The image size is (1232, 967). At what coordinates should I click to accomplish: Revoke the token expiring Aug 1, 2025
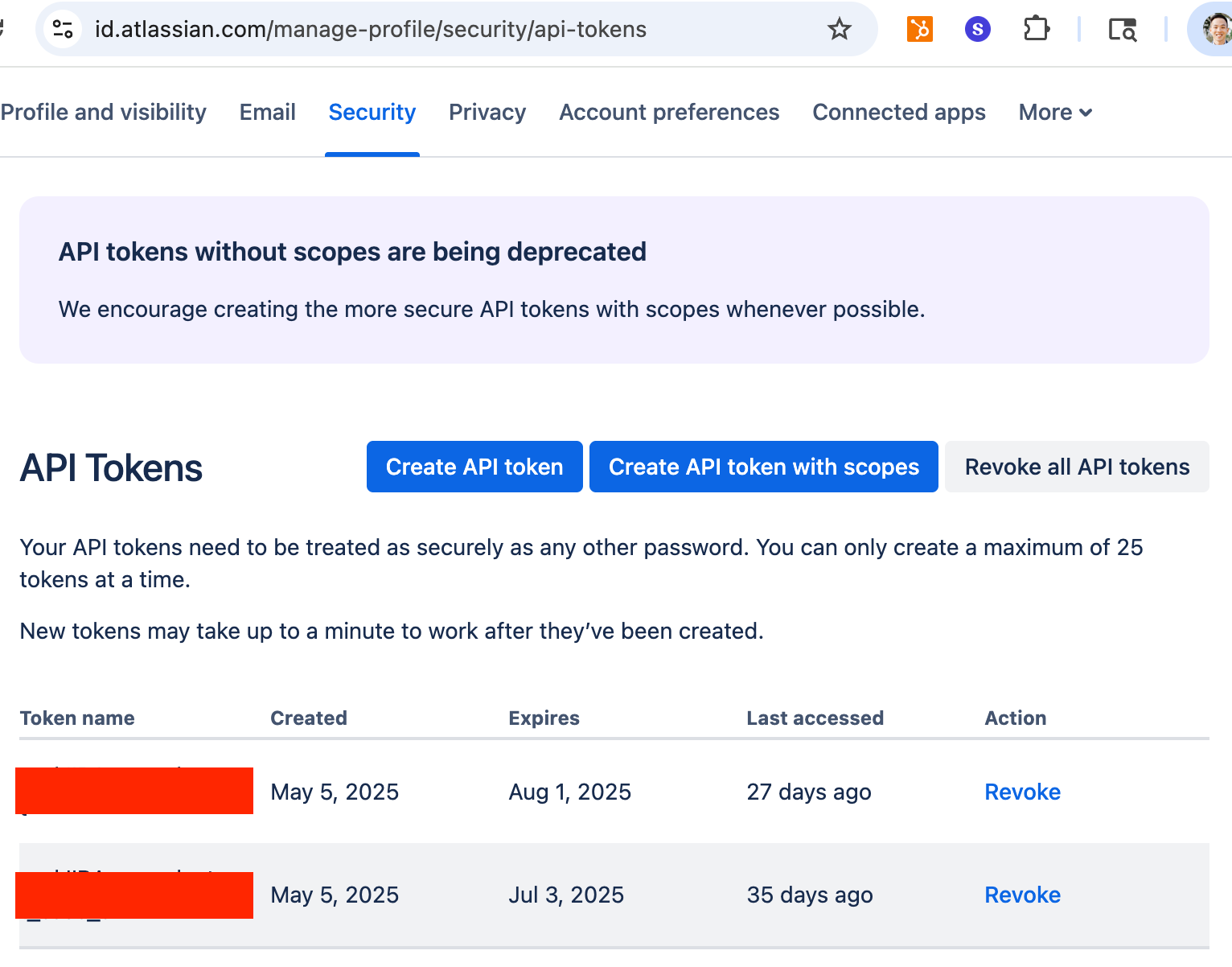point(1023,792)
